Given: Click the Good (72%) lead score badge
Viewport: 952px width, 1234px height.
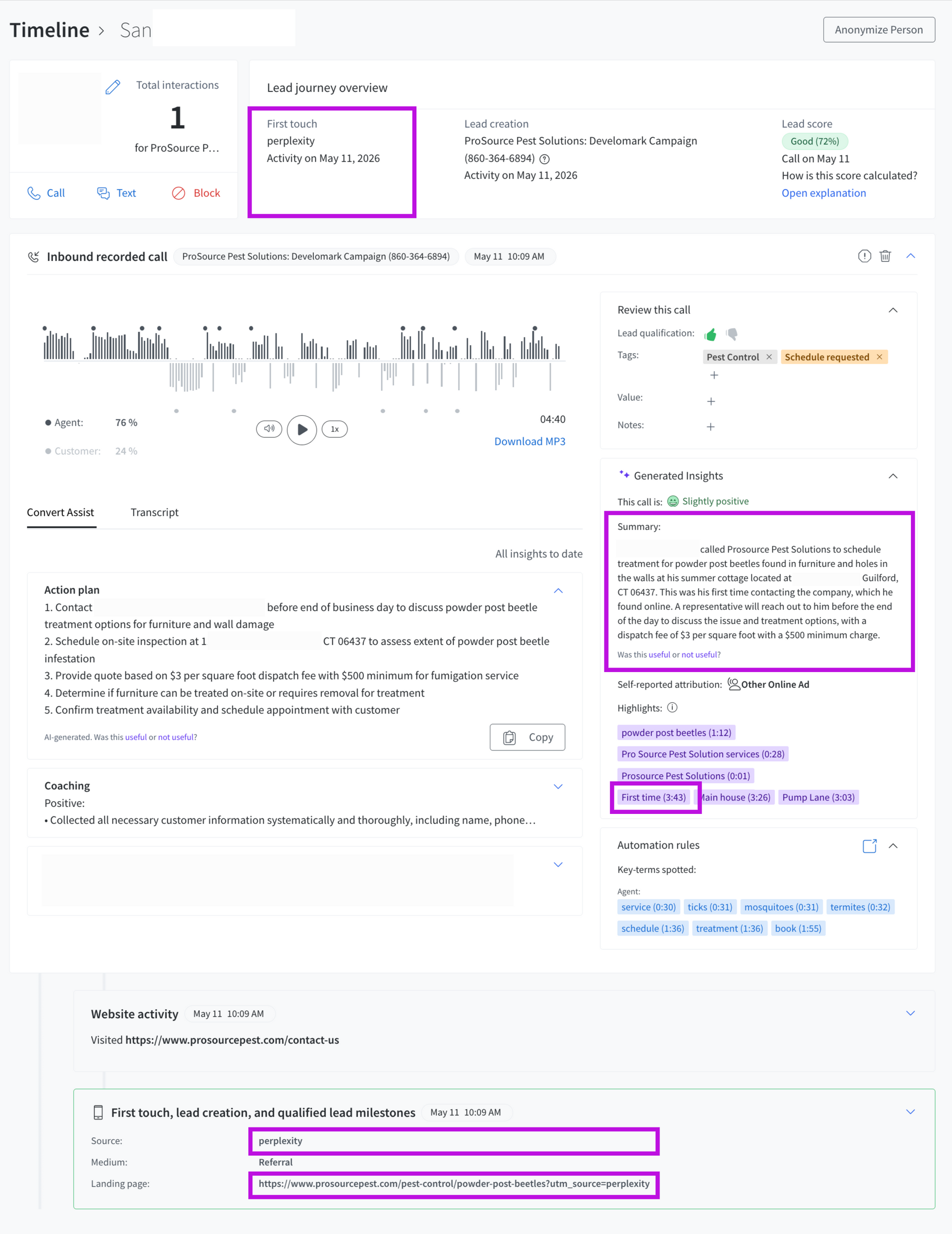Looking at the screenshot, I should [814, 141].
